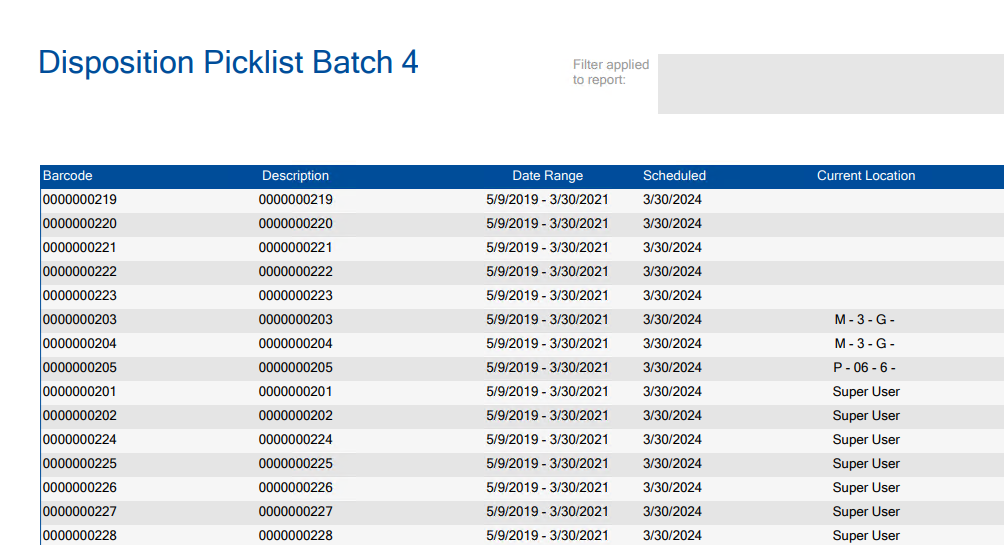Select the Current Location column header
The width and height of the screenshot is (1004, 545).
click(866, 176)
